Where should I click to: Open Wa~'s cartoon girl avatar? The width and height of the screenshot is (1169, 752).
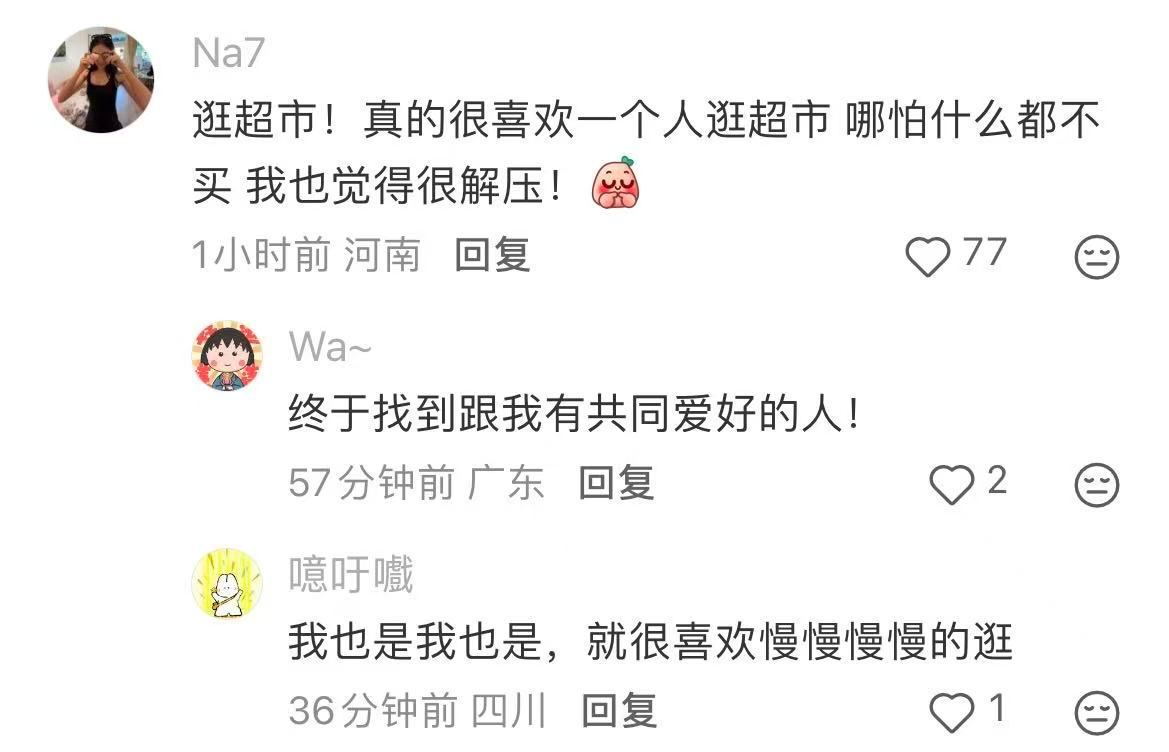click(227, 356)
